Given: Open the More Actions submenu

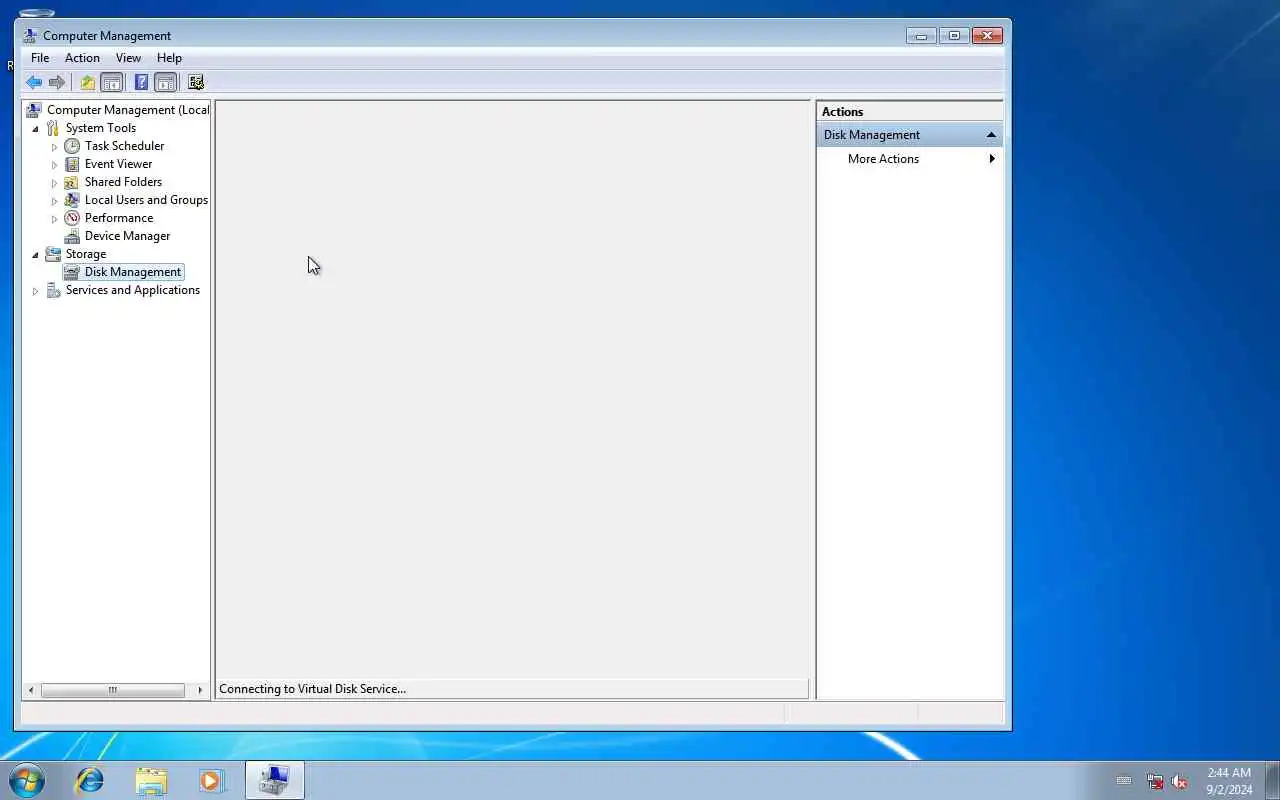Looking at the screenshot, I should [910, 159].
